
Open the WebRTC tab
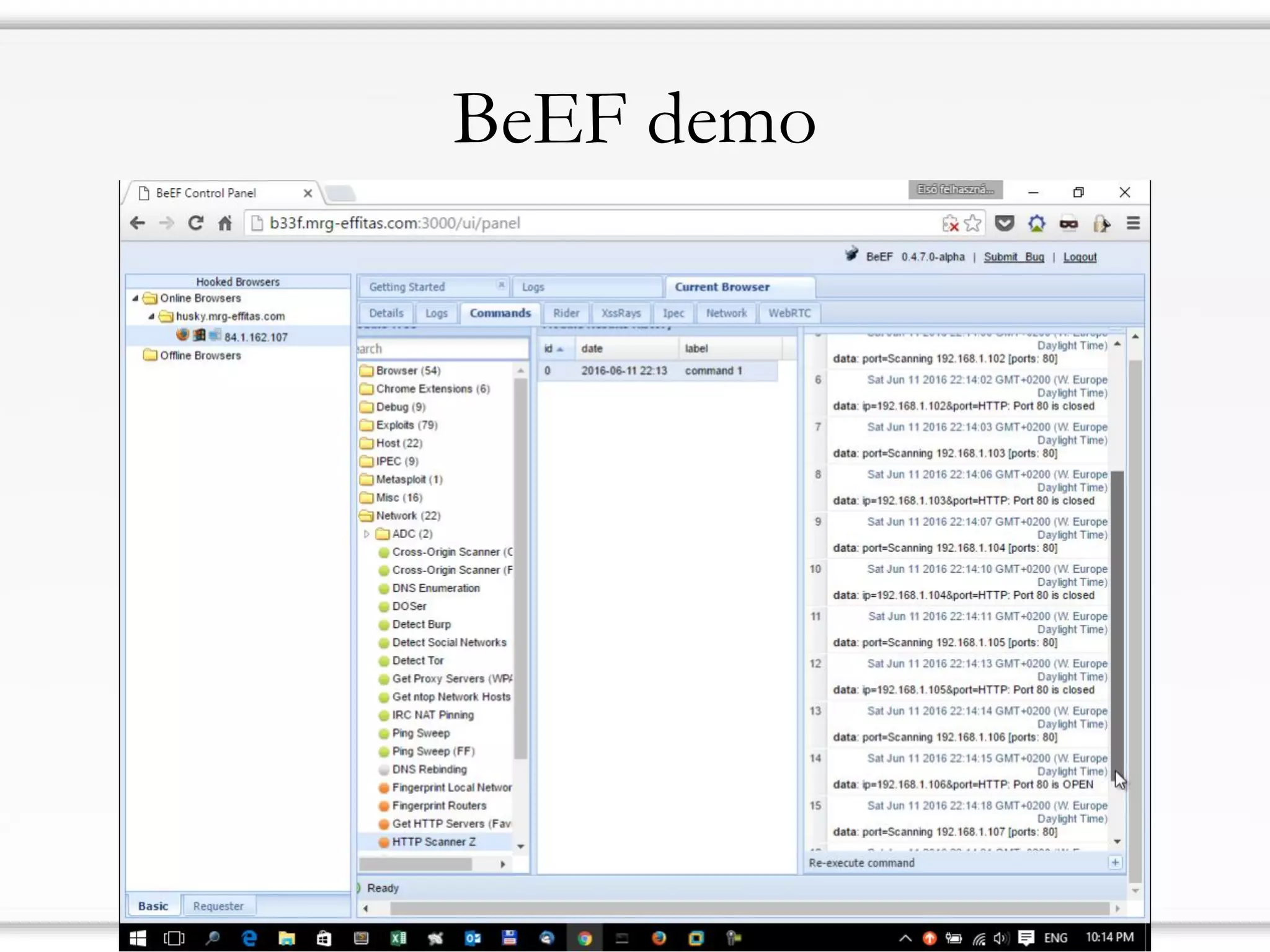pos(789,314)
